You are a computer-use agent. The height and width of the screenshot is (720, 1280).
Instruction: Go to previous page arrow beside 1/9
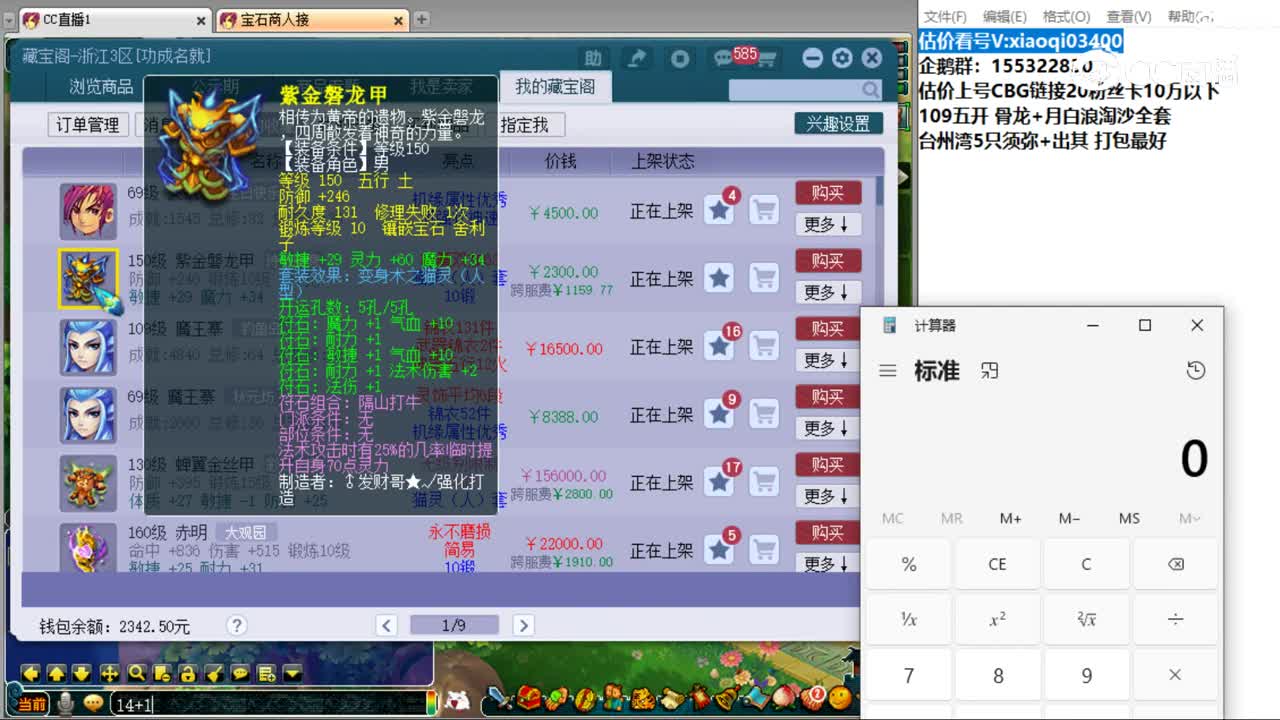tap(387, 625)
